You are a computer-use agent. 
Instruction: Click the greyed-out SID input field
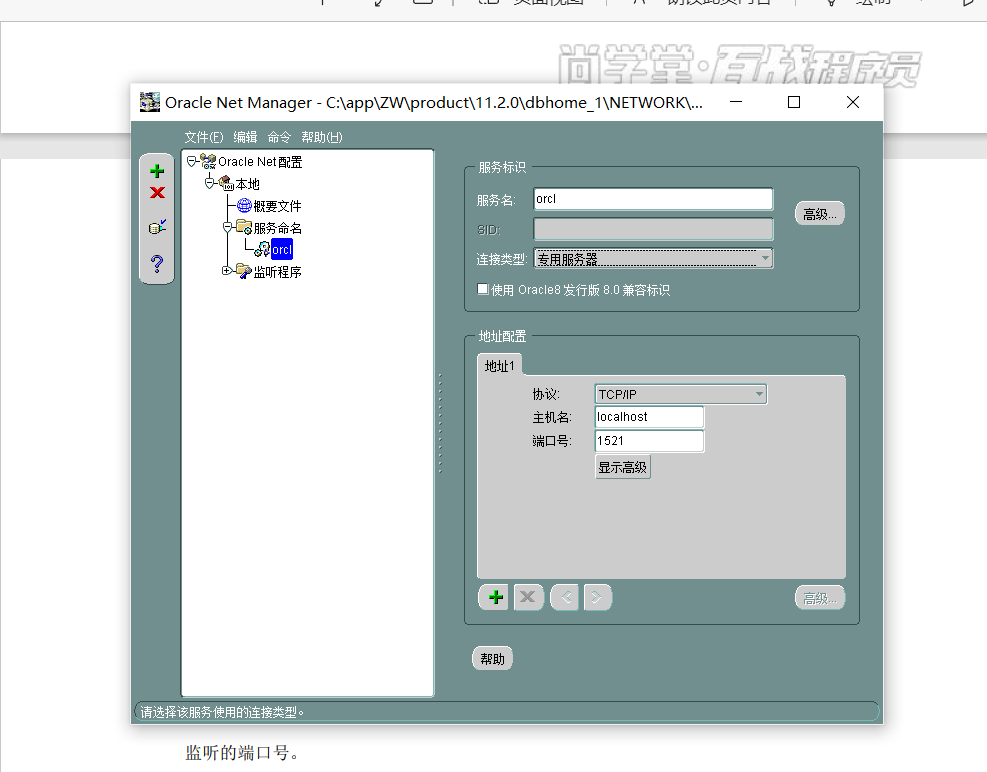click(x=653, y=229)
